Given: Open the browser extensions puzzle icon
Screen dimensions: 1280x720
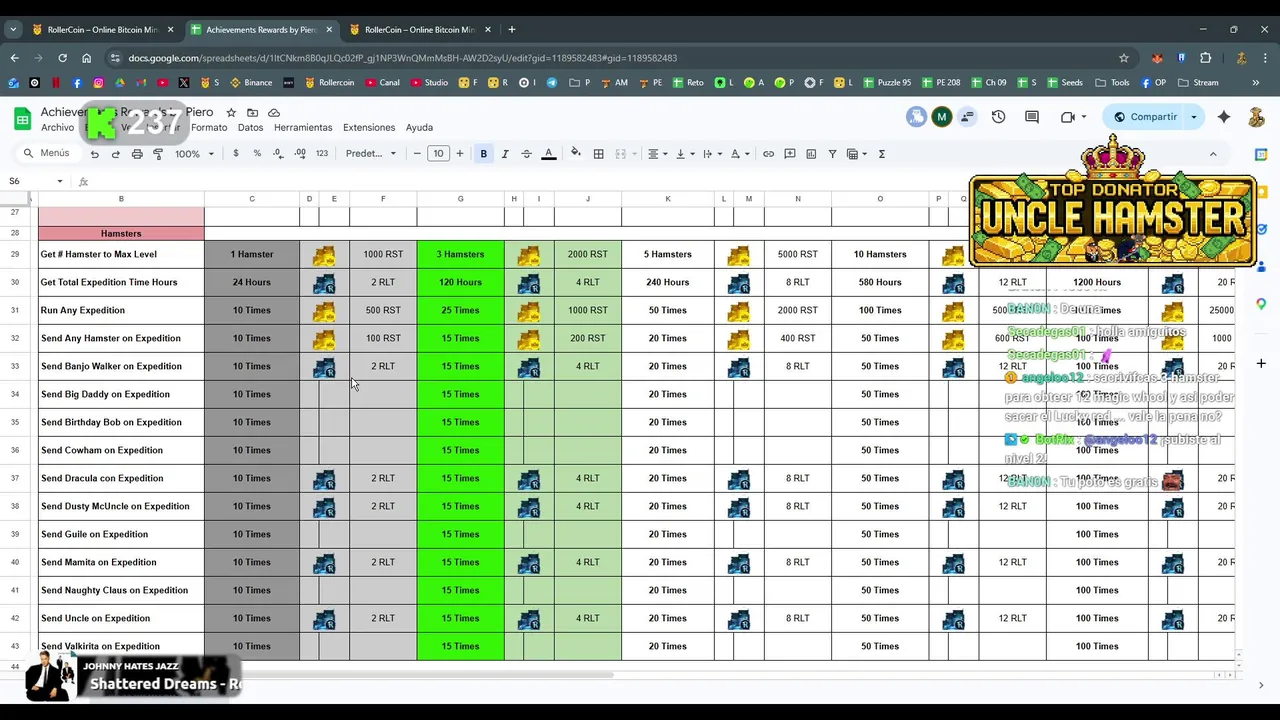Looking at the screenshot, I should point(1205,58).
